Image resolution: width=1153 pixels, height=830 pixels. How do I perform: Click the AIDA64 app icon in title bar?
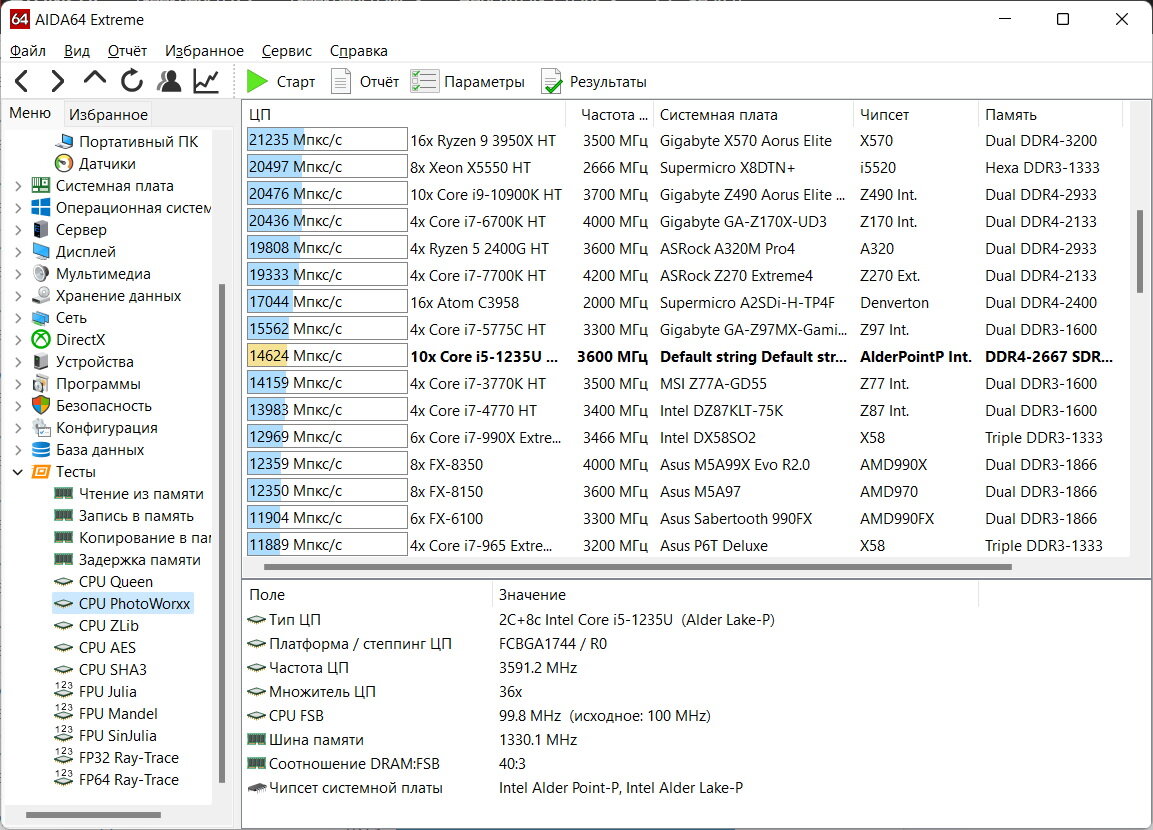(20, 19)
